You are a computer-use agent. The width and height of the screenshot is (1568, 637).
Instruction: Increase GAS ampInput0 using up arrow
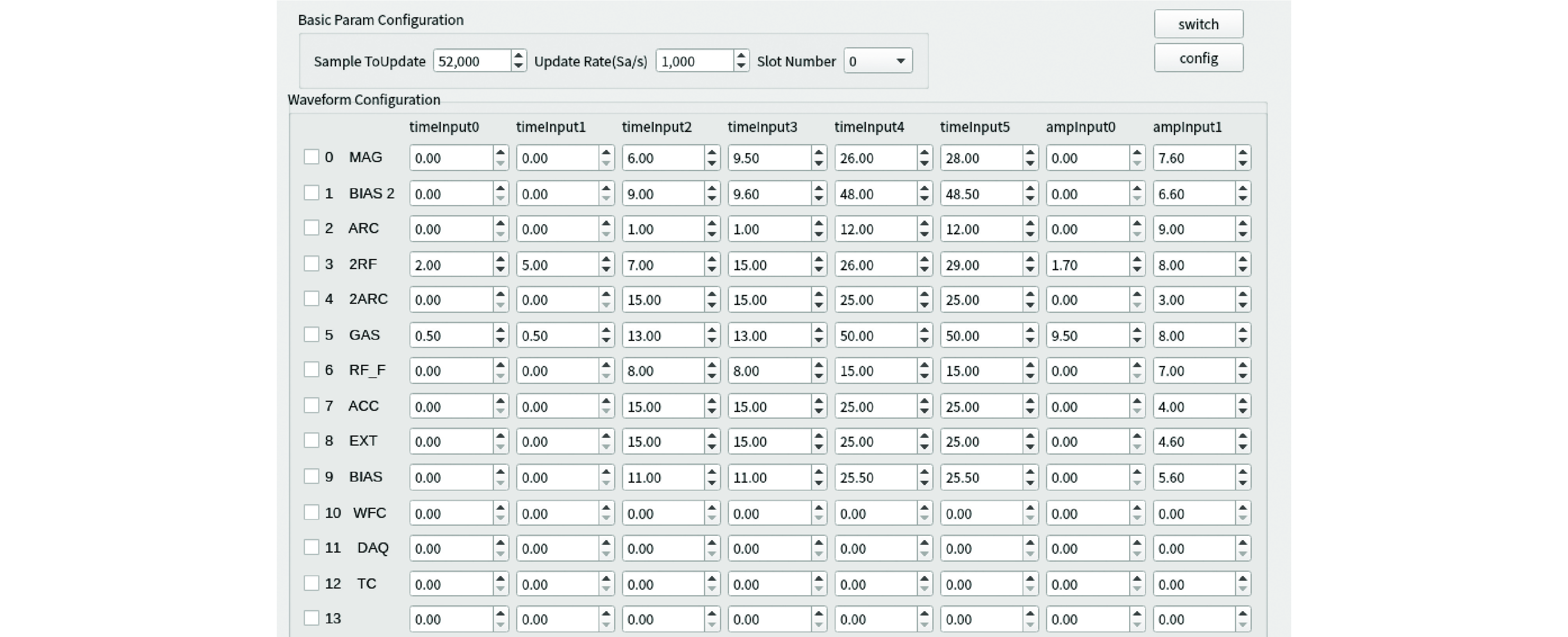1137,330
